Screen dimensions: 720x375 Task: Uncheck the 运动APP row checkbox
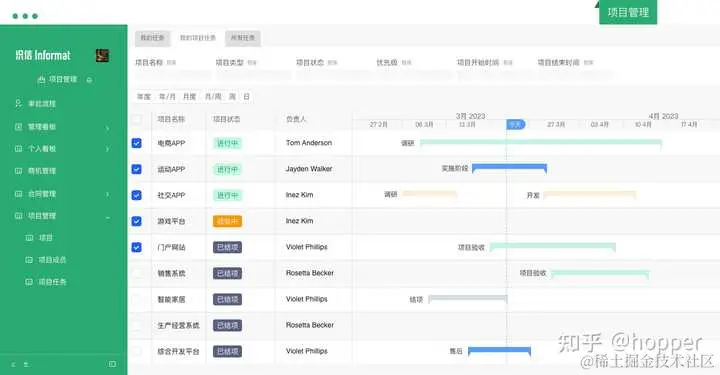[137, 169]
